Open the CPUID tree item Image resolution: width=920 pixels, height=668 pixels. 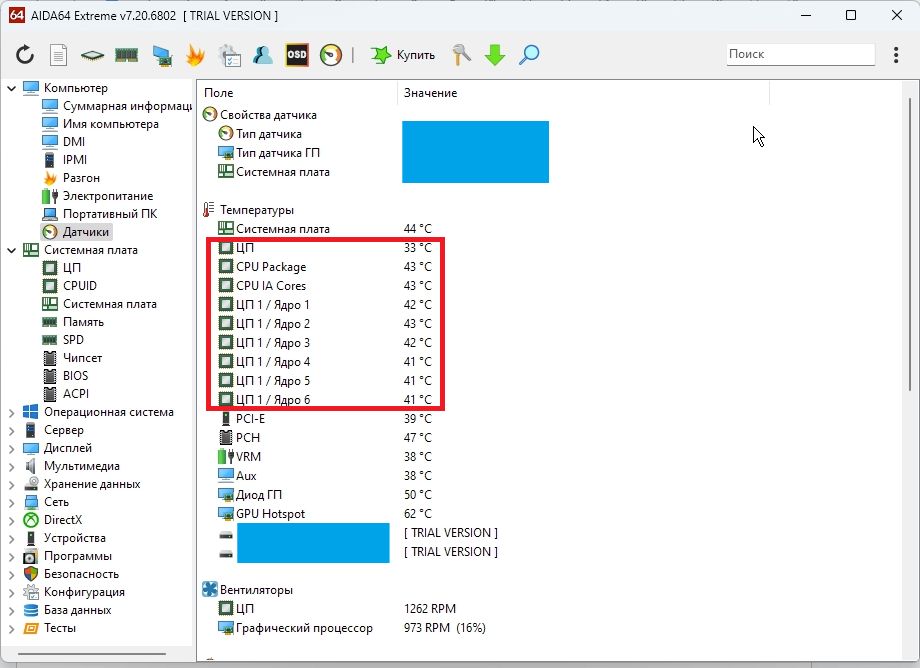80,286
